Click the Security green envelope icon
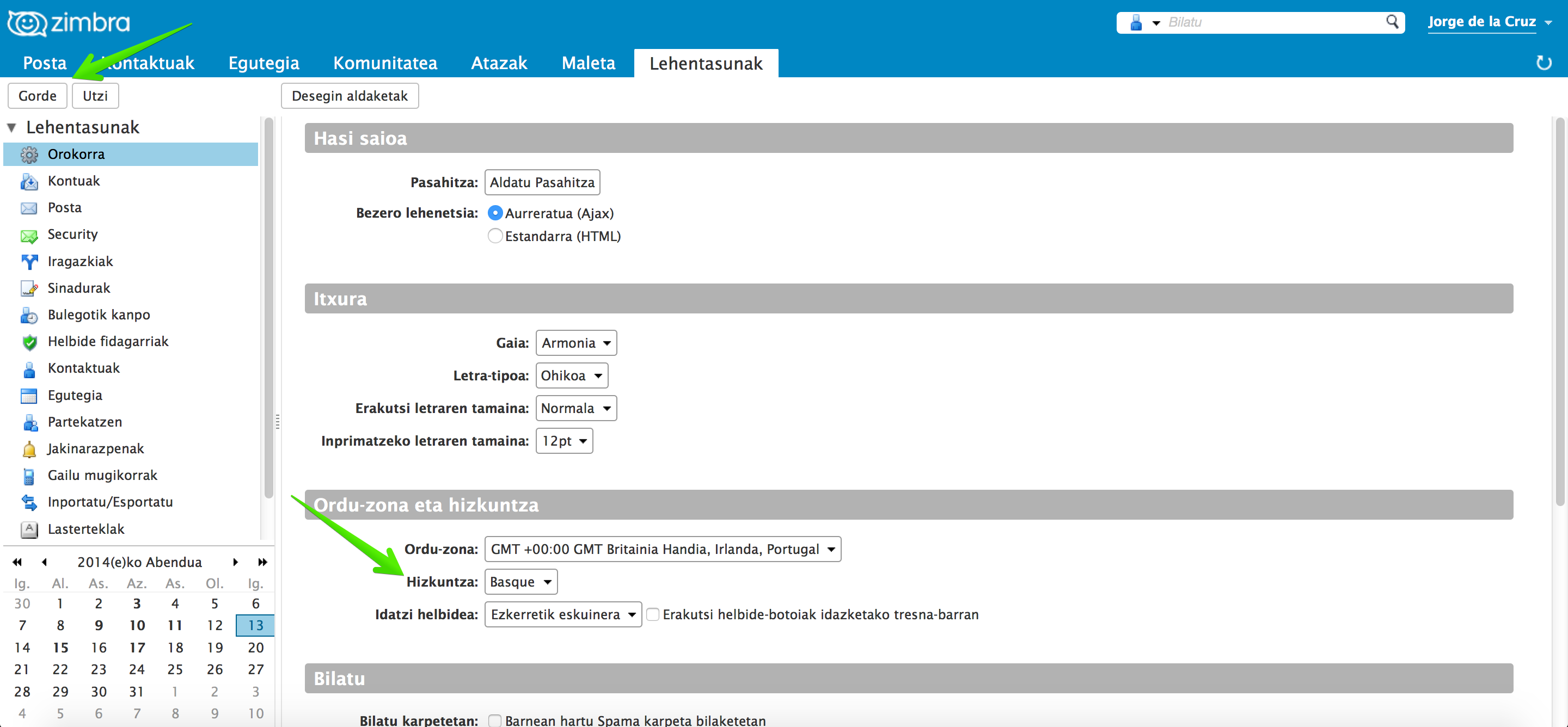The image size is (1568, 727). click(29, 235)
